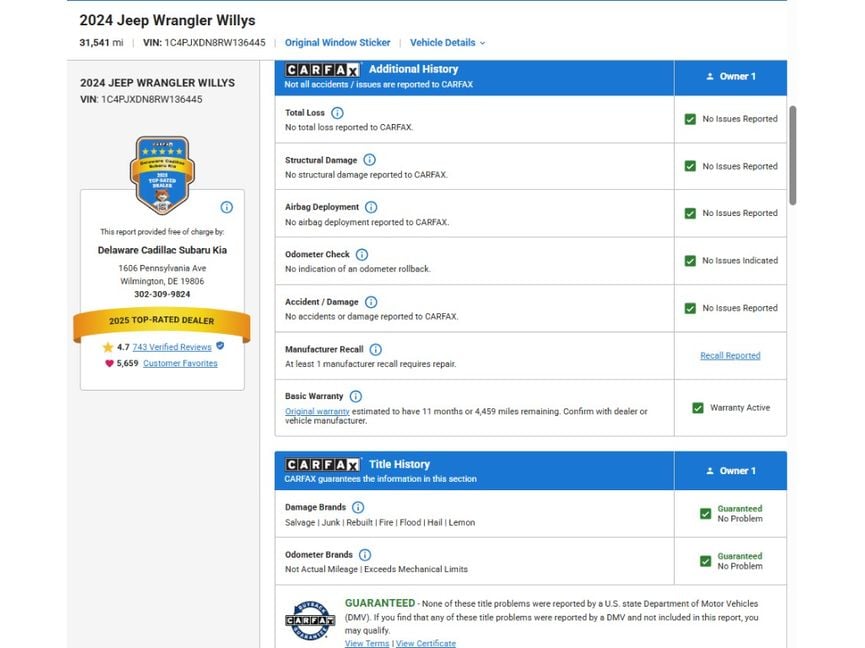Screen dimensions: 865x648
Task: Click the CARFAX logo in Title History header
Action: (x=322, y=465)
